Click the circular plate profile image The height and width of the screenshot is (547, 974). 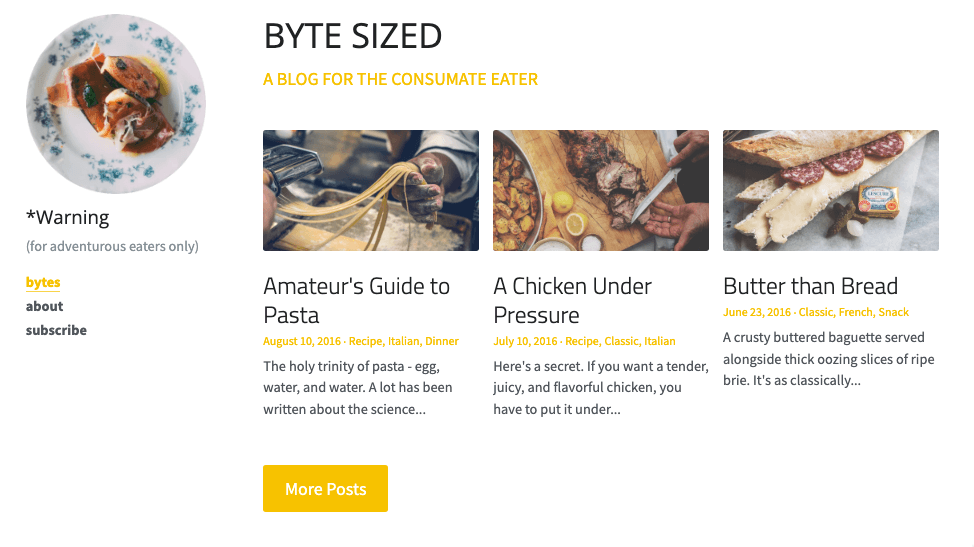pos(115,104)
